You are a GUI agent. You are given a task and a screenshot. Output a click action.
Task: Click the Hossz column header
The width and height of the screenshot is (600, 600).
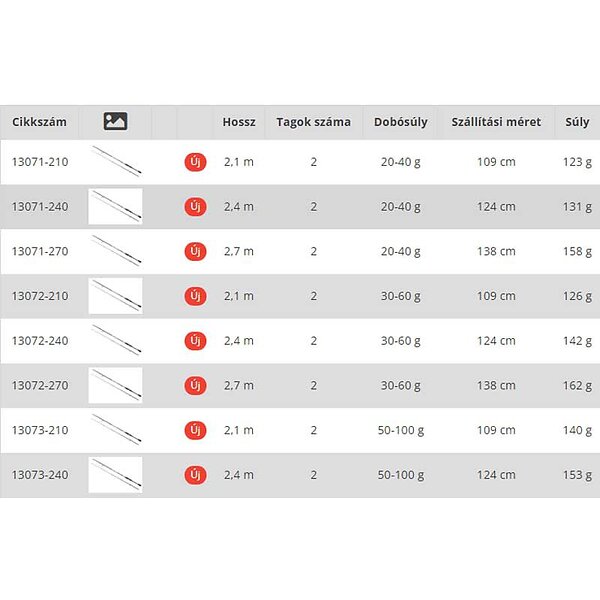(x=239, y=122)
